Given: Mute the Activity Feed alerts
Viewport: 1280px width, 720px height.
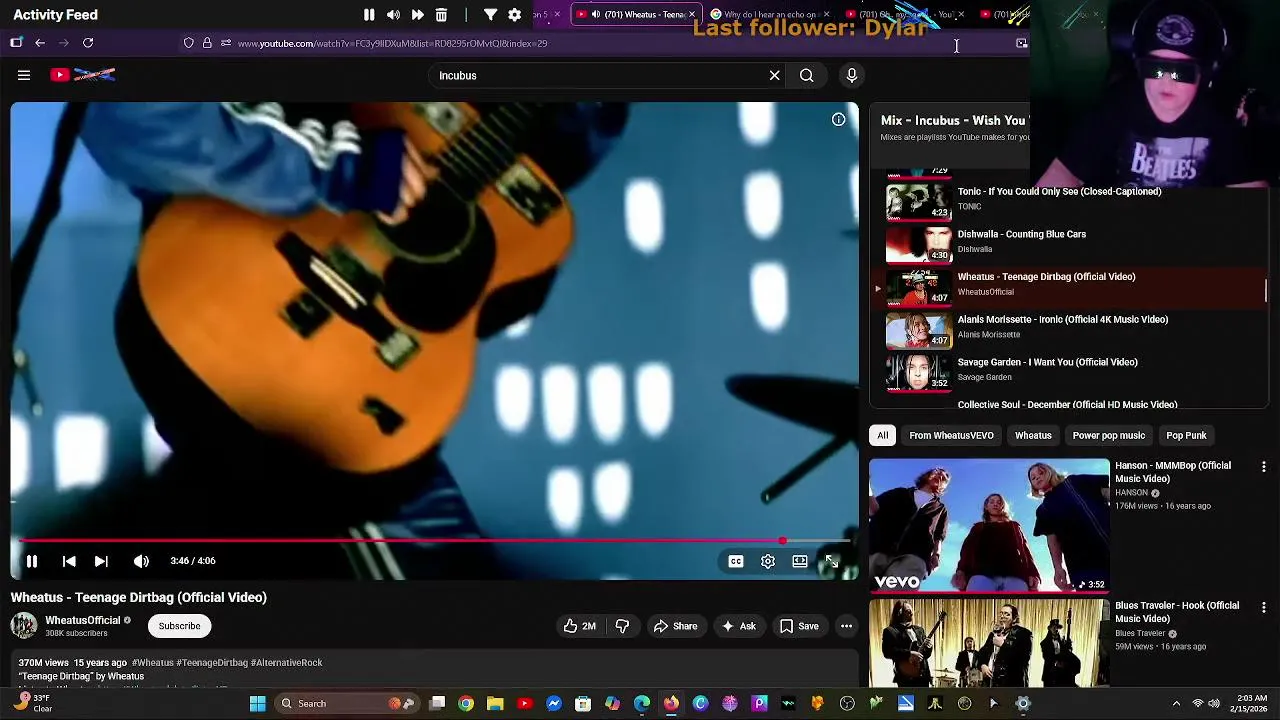Looking at the screenshot, I should click(393, 15).
